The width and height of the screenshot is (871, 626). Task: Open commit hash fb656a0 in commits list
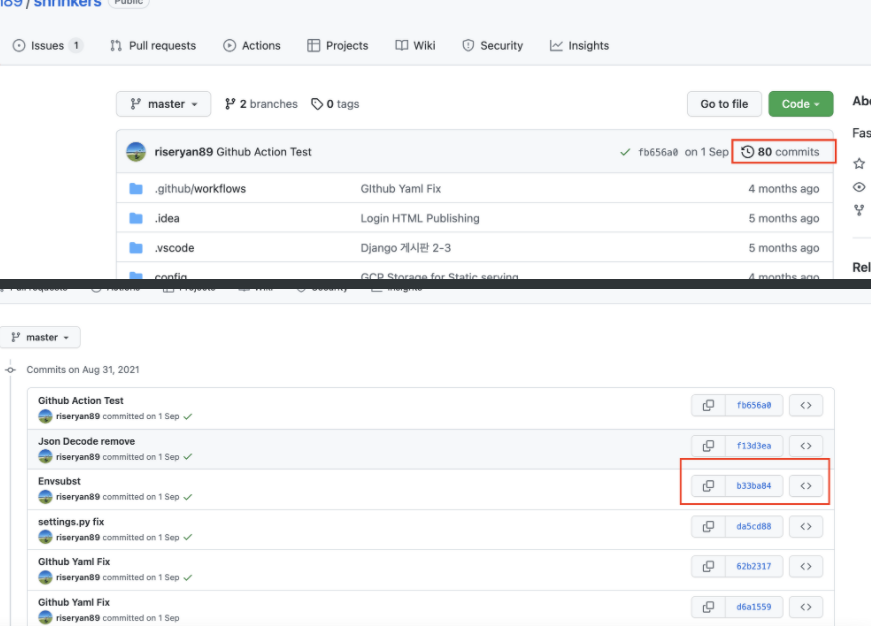coord(754,405)
